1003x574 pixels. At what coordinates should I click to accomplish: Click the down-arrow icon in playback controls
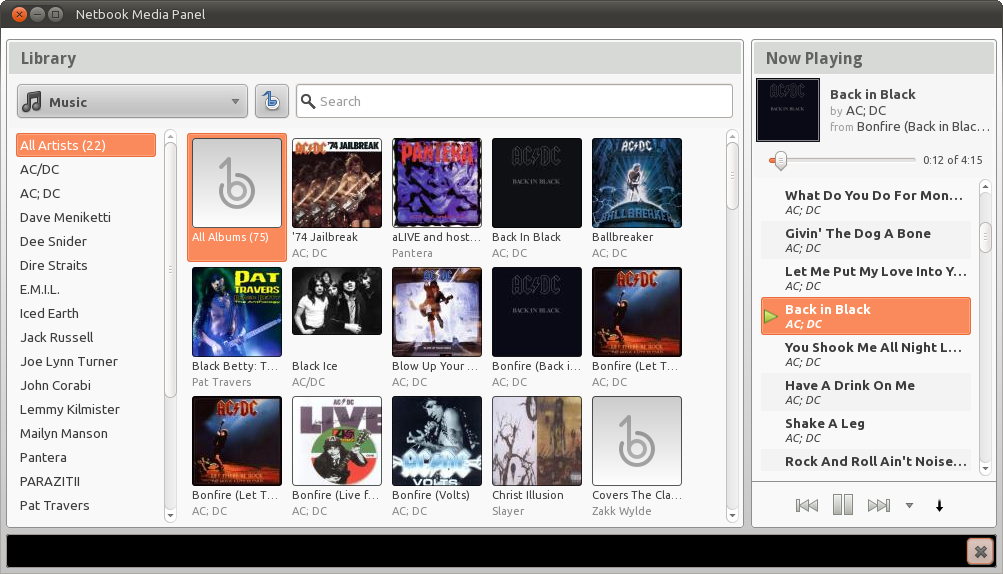(x=939, y=506)
